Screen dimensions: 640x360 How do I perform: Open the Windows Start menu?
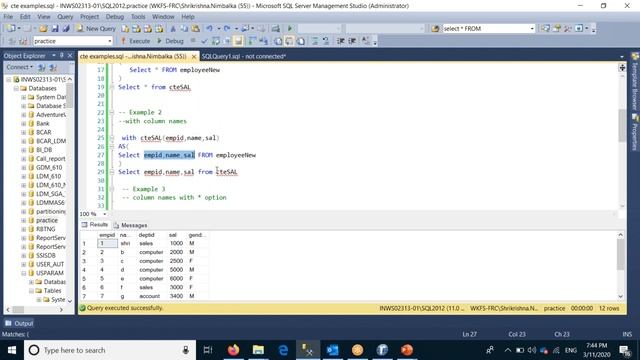pyautogui.click(x=12, y=350)
